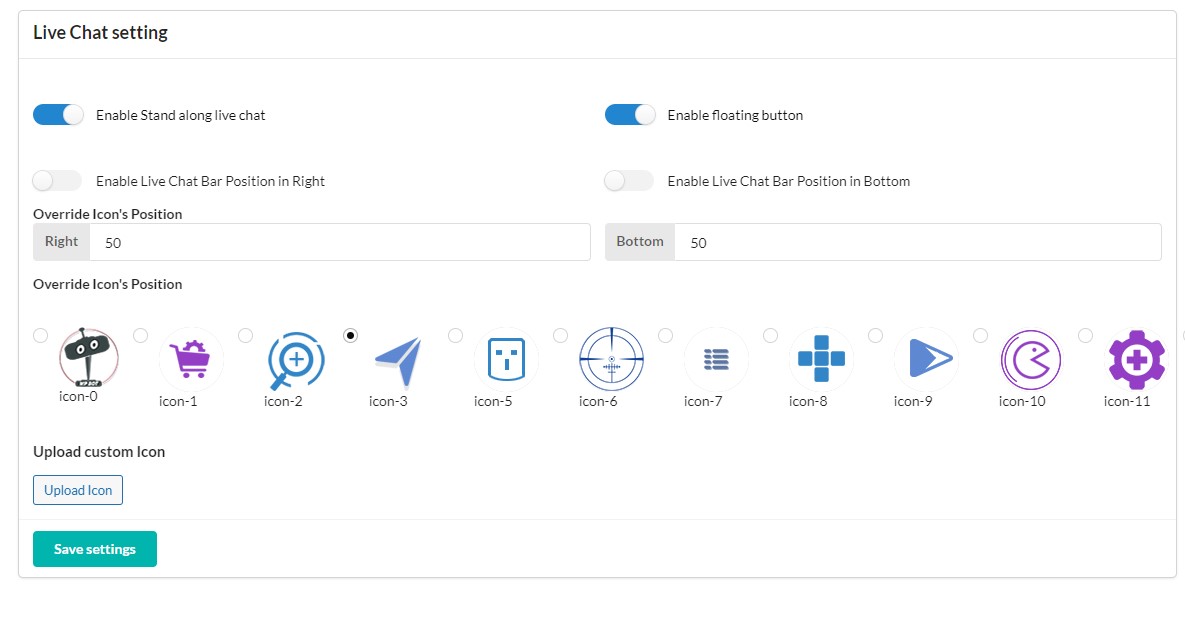Viewport: 1185px width, 627px height.
Task: Click the blue plus blocks icon-8
Action: click(821, 360)
